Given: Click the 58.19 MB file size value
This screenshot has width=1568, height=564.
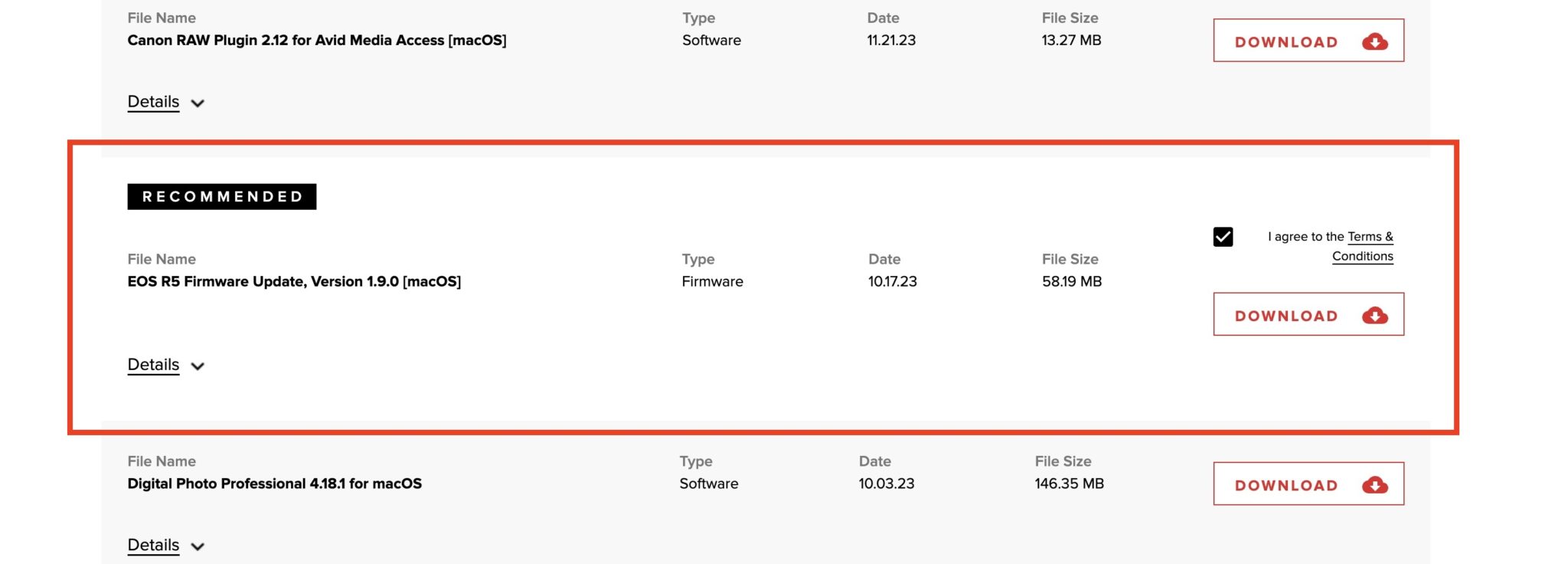Looking at the screenshot, I should click(1071, 281).
